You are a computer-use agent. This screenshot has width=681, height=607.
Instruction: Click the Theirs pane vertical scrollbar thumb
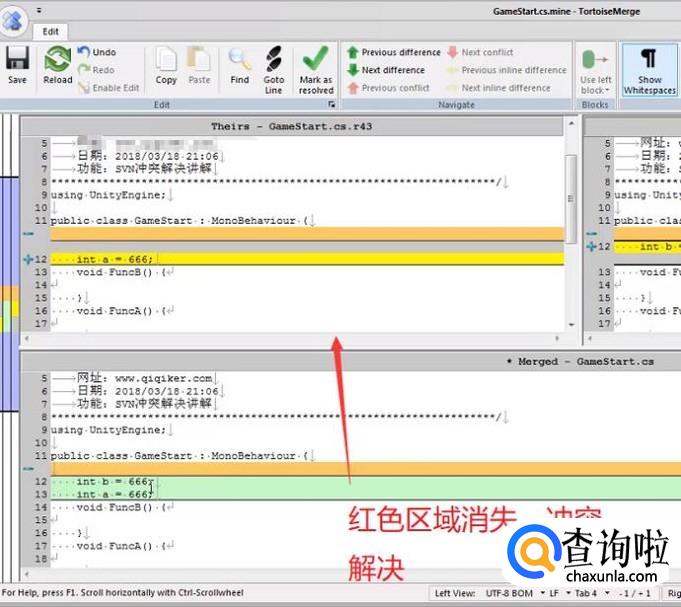(x=572, y=198)
